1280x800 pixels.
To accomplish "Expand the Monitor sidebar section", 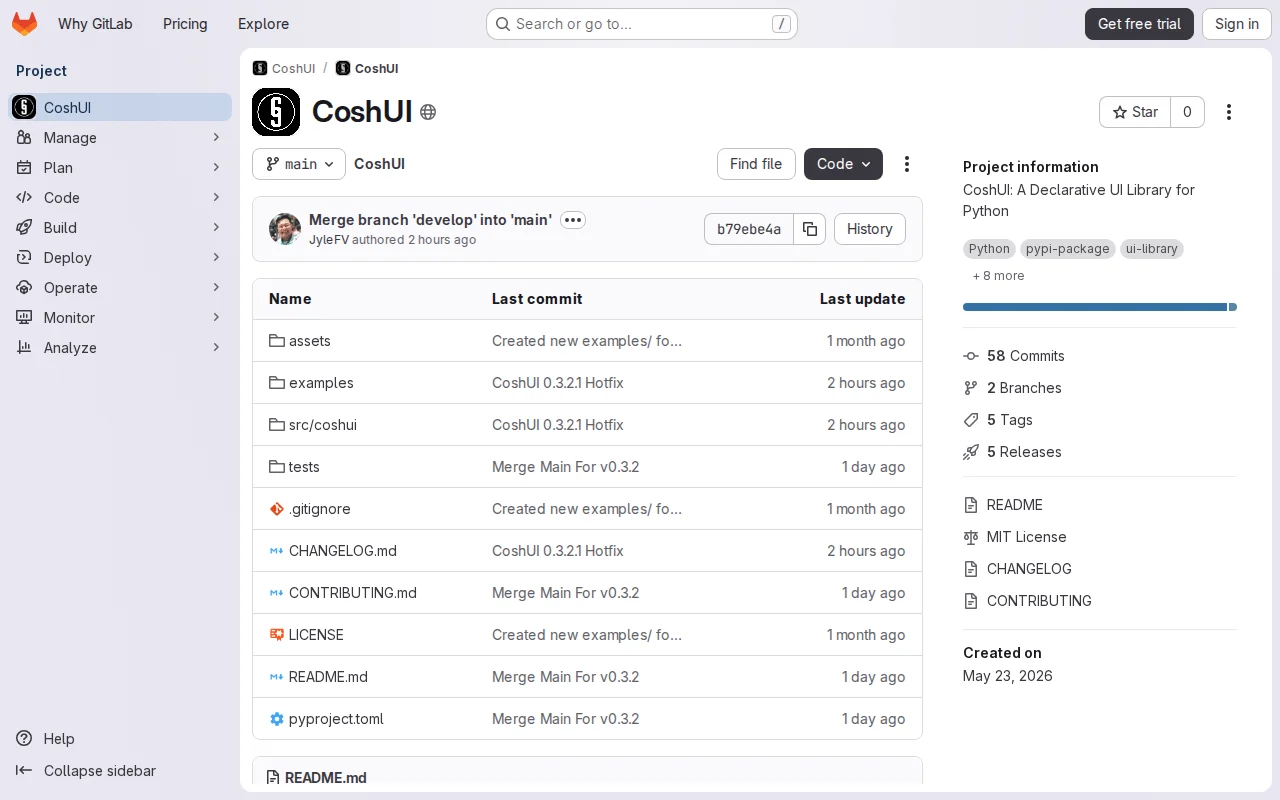I will pos(120,318).
